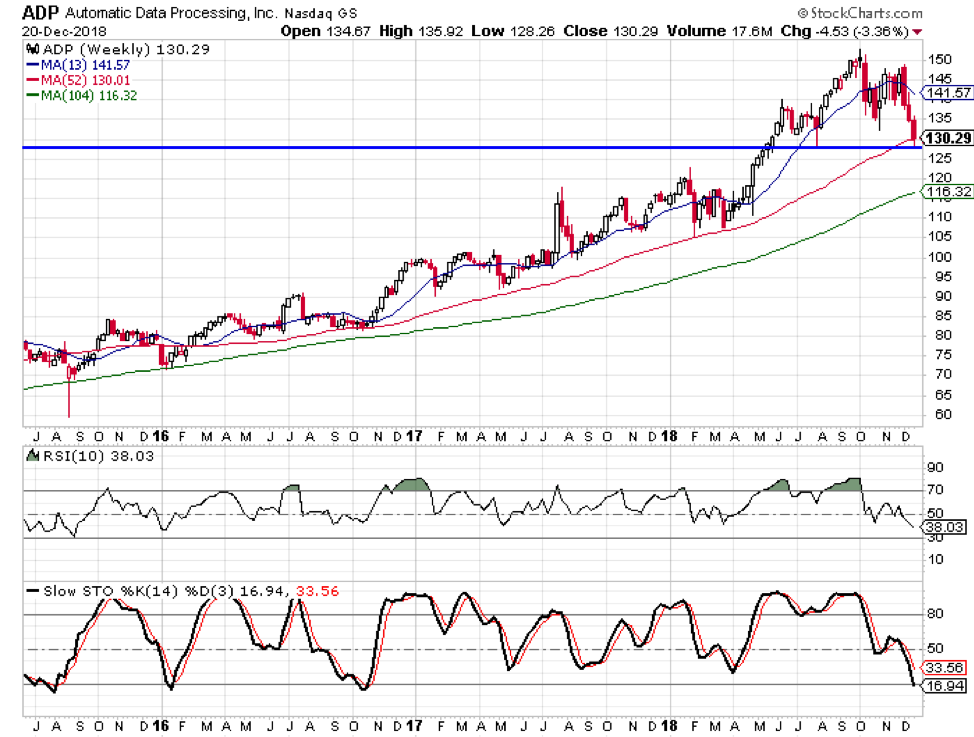Viewport: 974px width, 737px height.
Task: Click the black line marker before Slow STO
Action: pyautogui.click(x=33, y=591)
